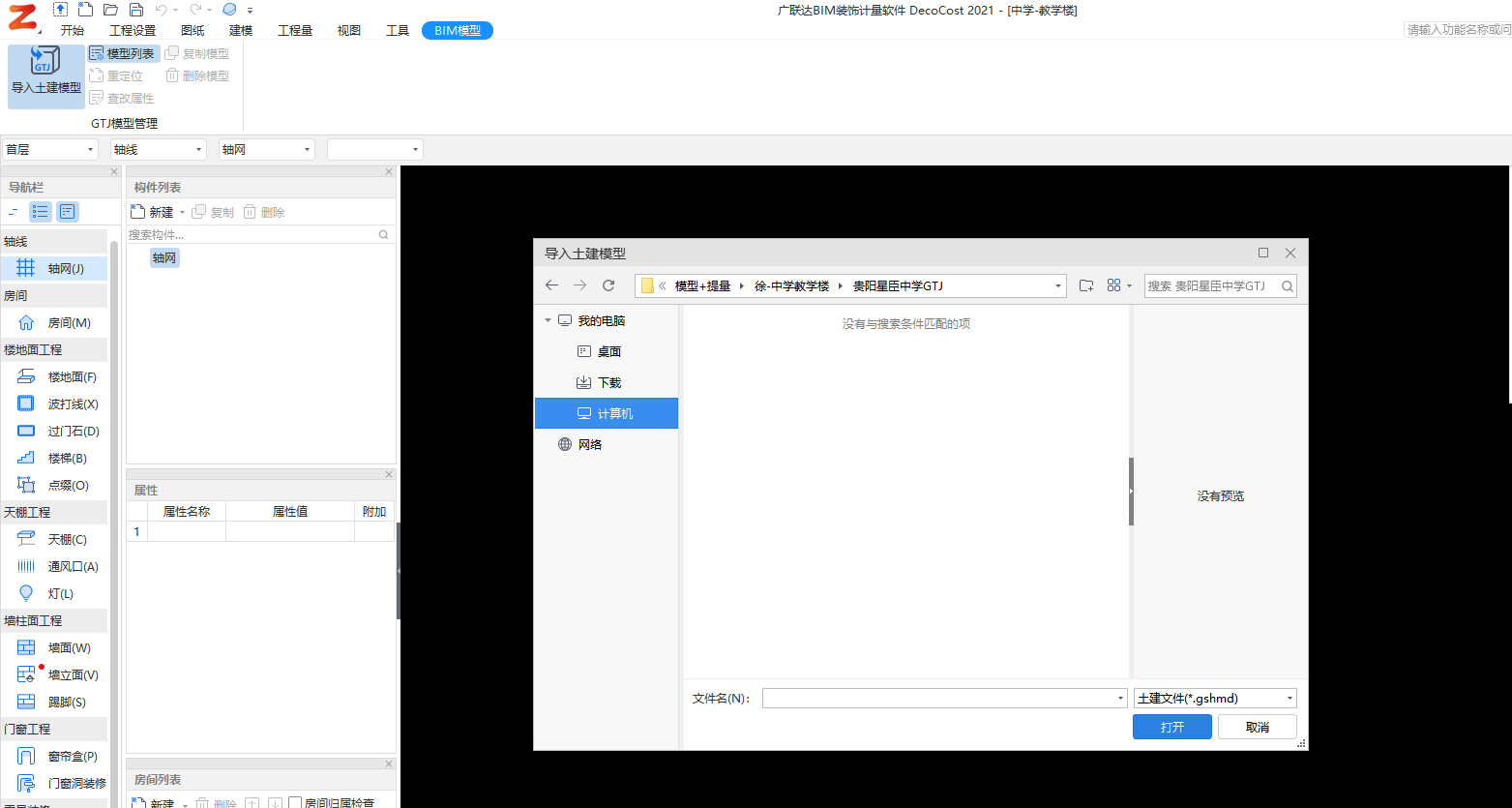Collapse the 我的电脑 tree node
The width and height of the screenshot is (1512, 808).
click(x=548, y=320)
